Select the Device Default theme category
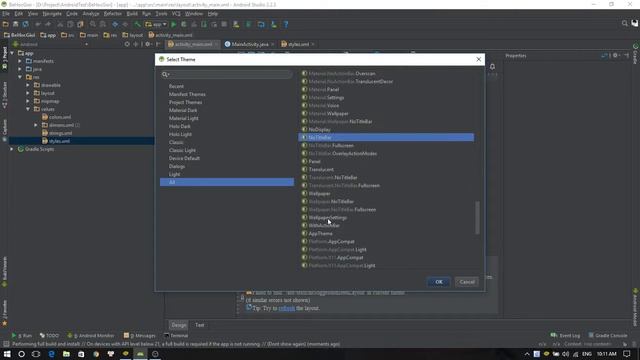The width and height of the screenshot is (640, 360). click(x=184, y=158)
